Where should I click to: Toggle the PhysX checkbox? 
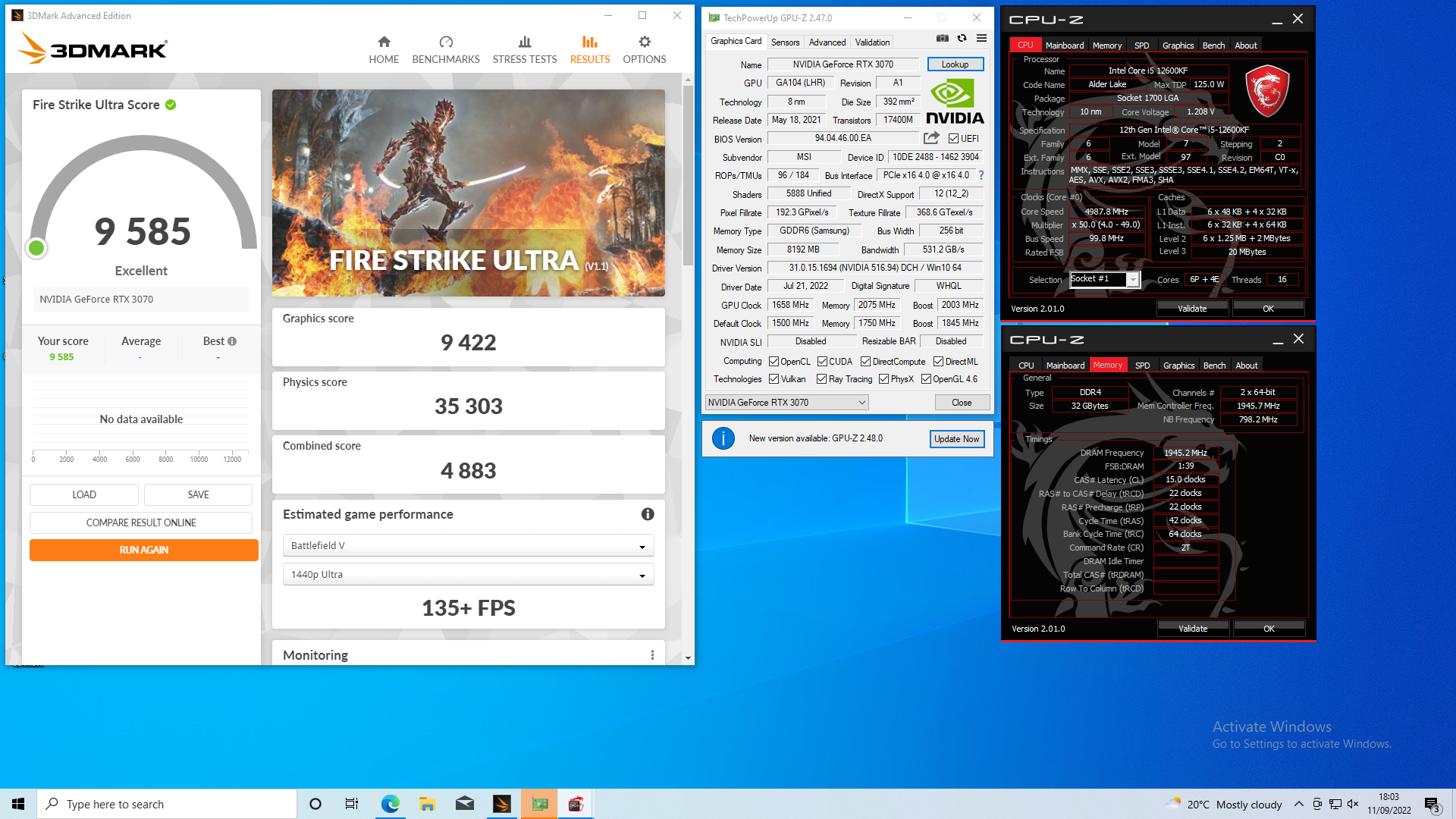click(883, 379)
